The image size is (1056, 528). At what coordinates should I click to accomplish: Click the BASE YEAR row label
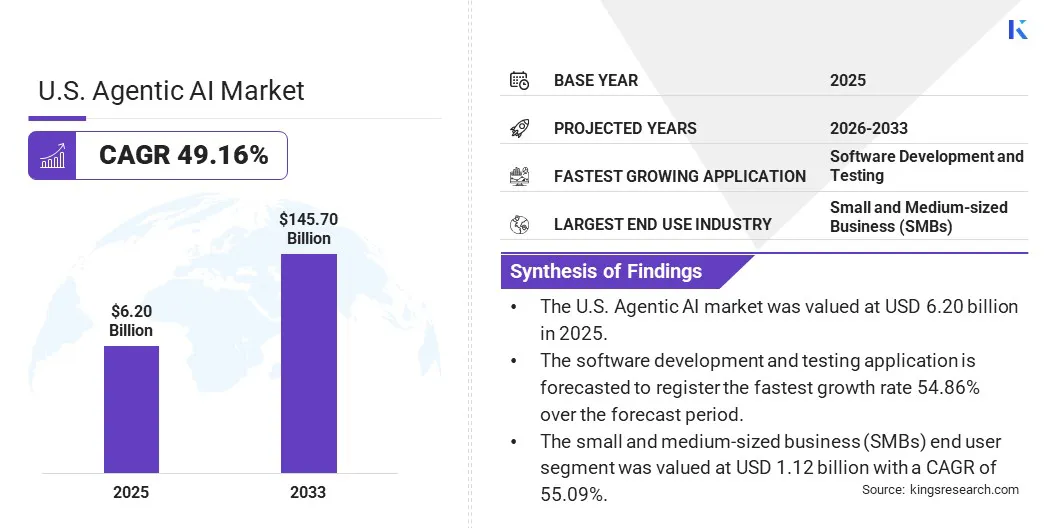pyautogui.click(x=596, y=80)
